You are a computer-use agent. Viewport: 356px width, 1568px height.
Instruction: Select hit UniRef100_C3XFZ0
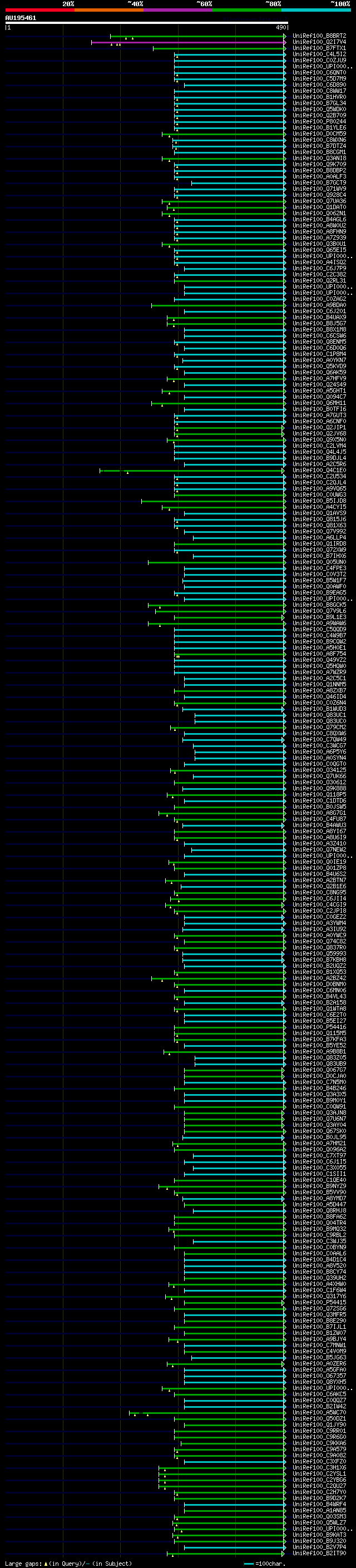(319, 1461)
